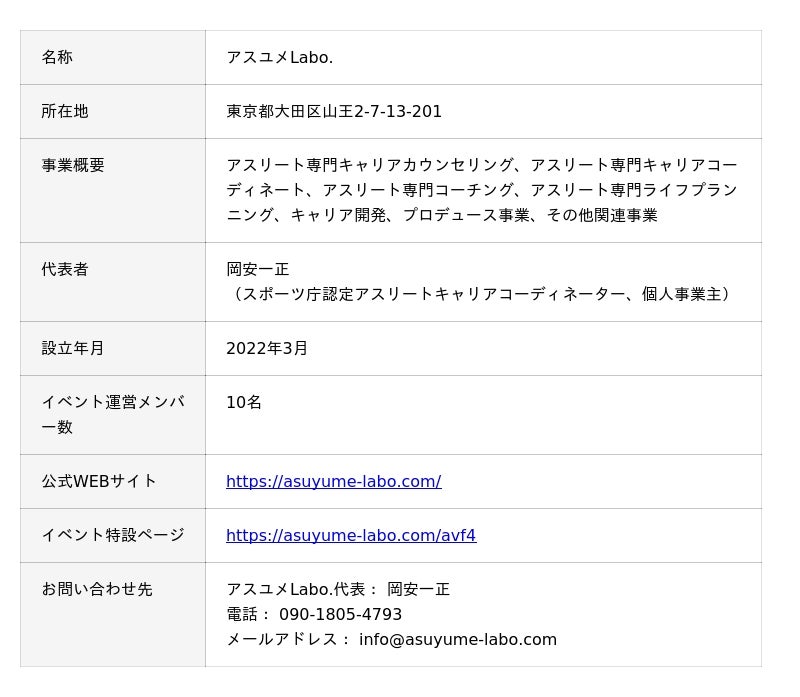Click the phone number 090-1805-4793
The image size is (800, 697).
click(340, 614)
